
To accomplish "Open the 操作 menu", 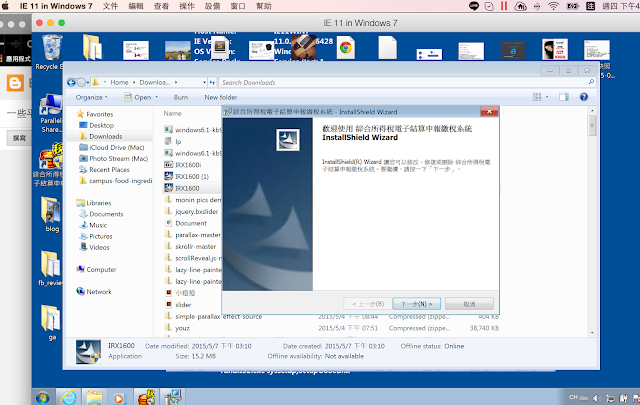I will tap(187, 6).
